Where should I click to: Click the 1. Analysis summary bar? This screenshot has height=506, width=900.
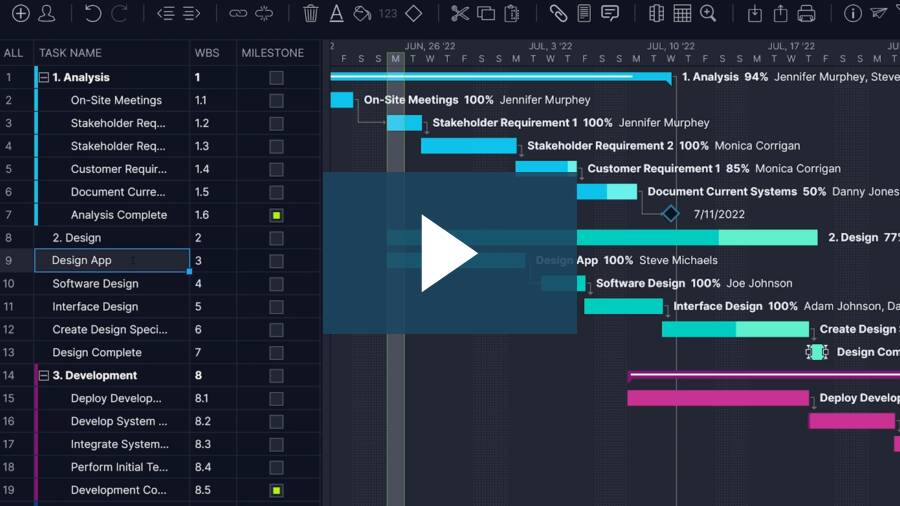tap(501, 76)
